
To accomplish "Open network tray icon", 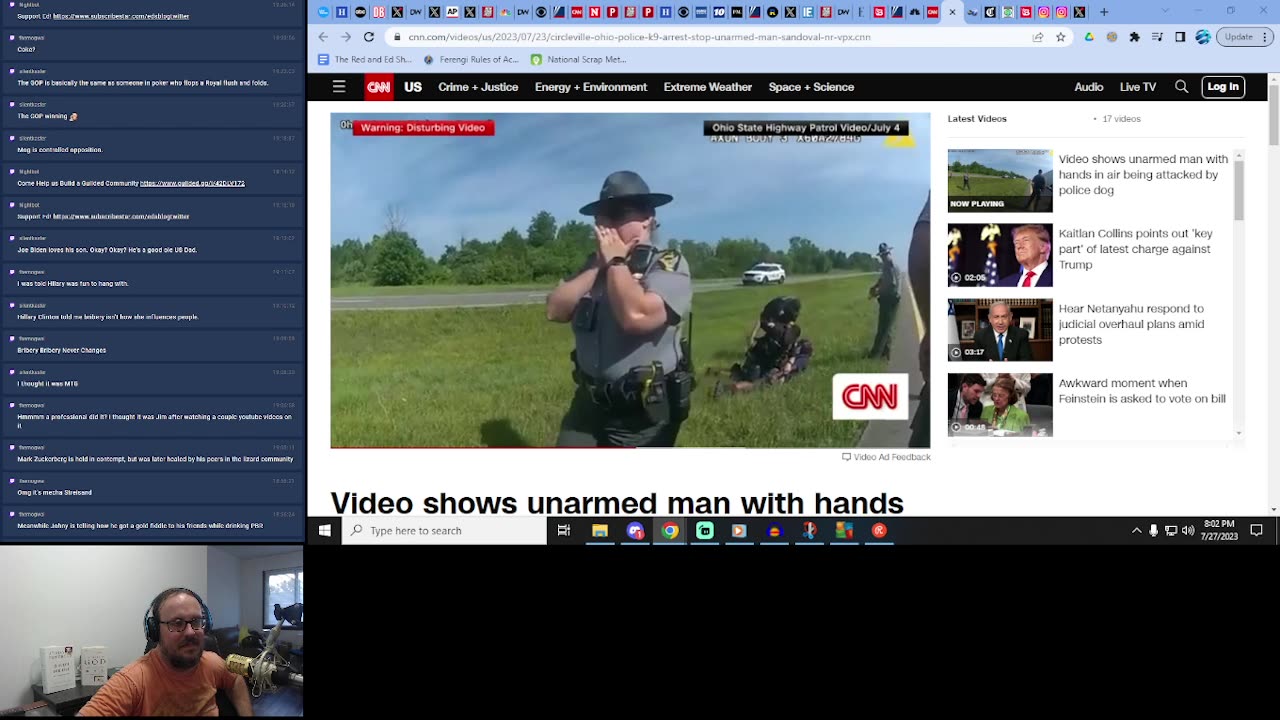I will click(1171, 531).
